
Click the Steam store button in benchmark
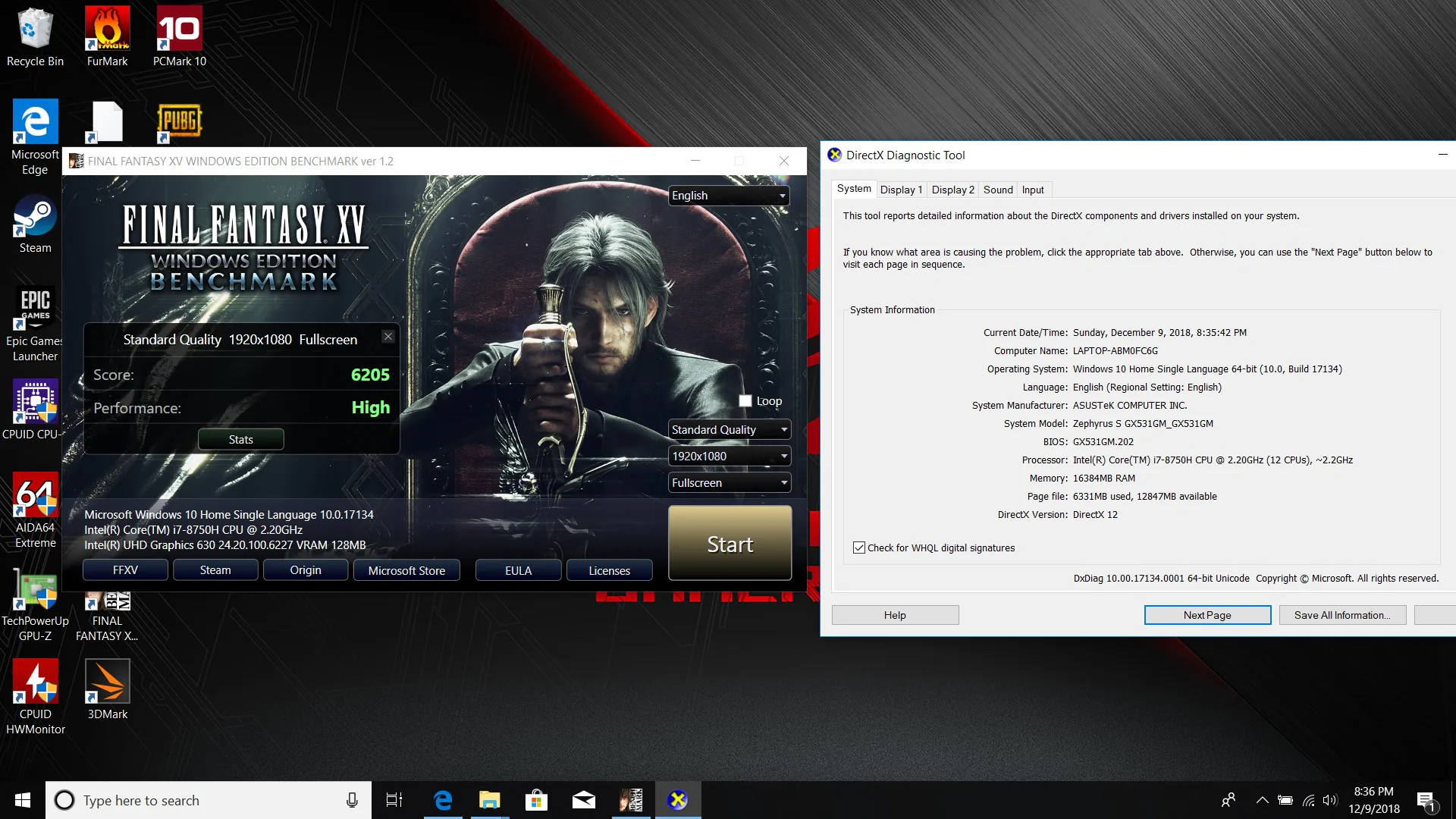click(x=215, y=570)
